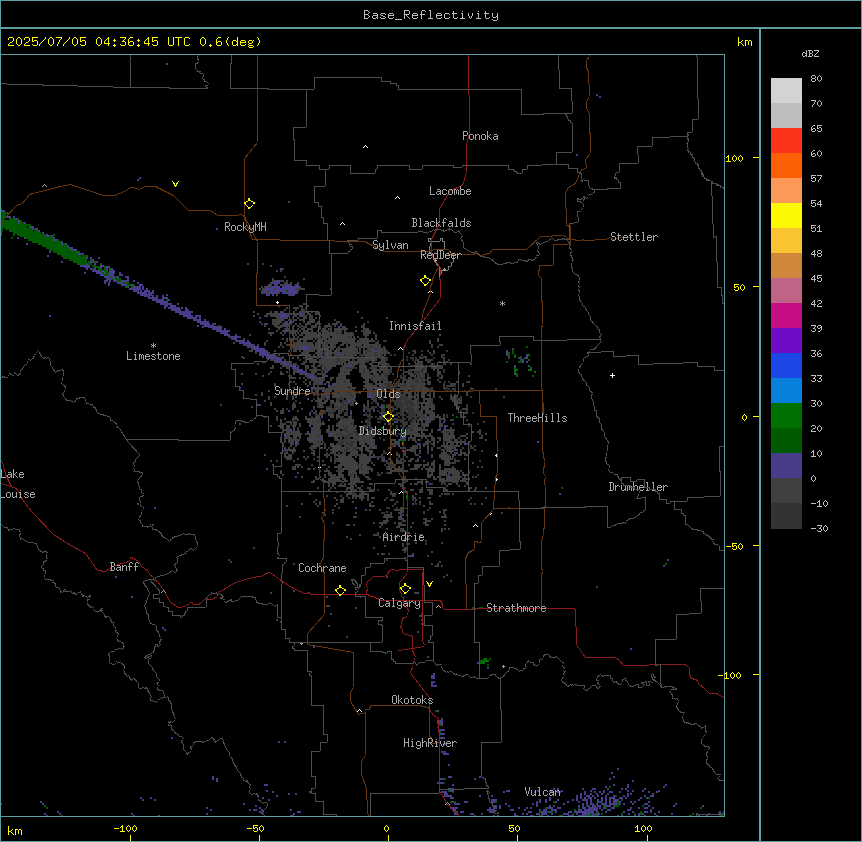Click the yellow diamond marker south of RedDeer
The image size is (862, 842).
pyautogui.click(x=426, y=281)
